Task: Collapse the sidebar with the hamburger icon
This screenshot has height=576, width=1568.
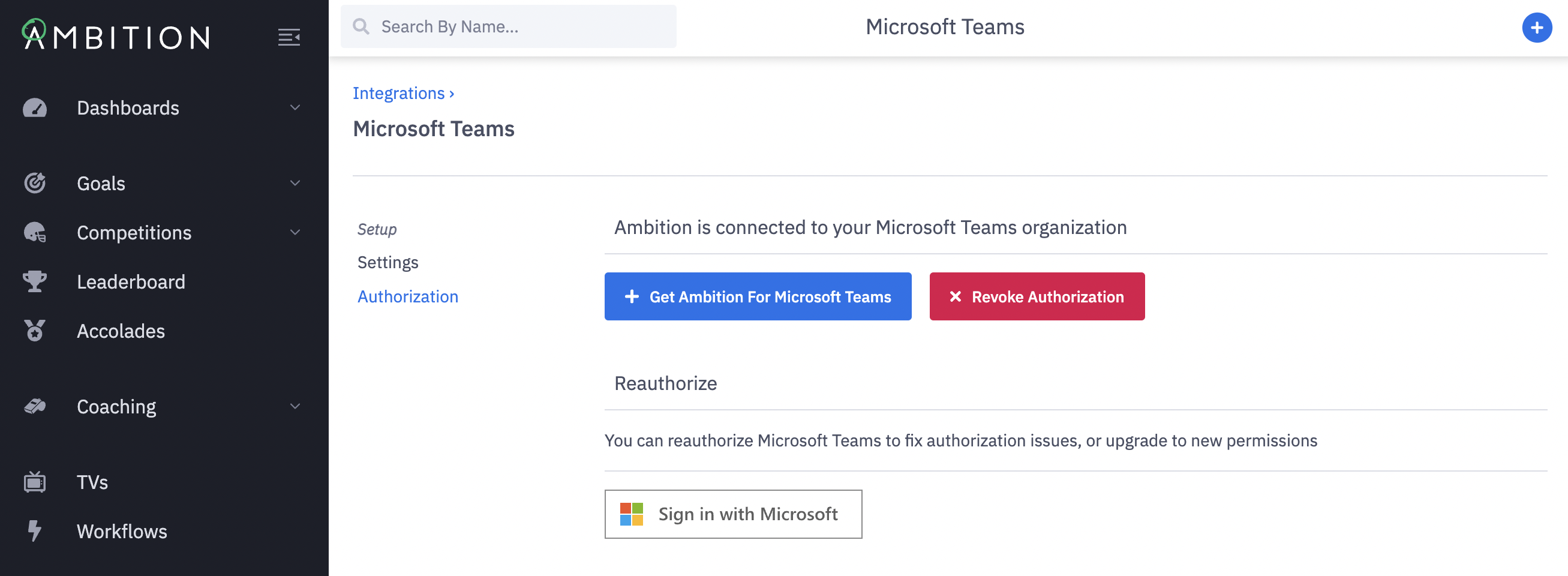Action: coord(289,37)
